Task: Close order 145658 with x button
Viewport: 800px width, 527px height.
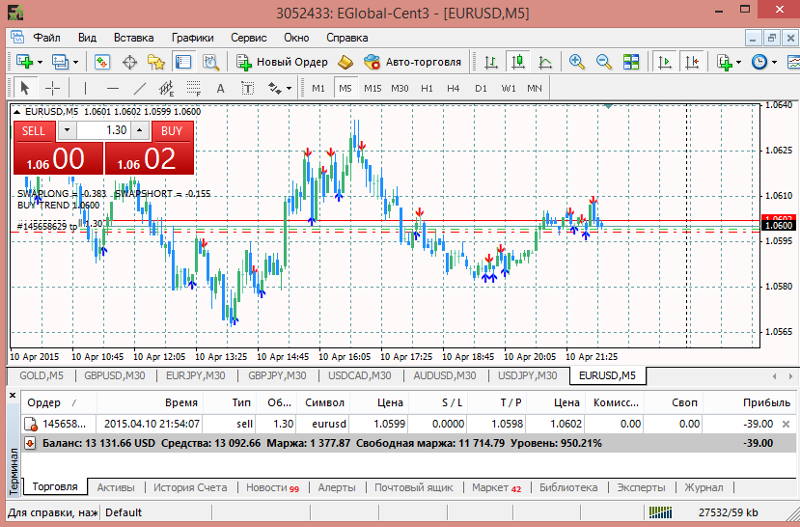Action: [786, 424]
